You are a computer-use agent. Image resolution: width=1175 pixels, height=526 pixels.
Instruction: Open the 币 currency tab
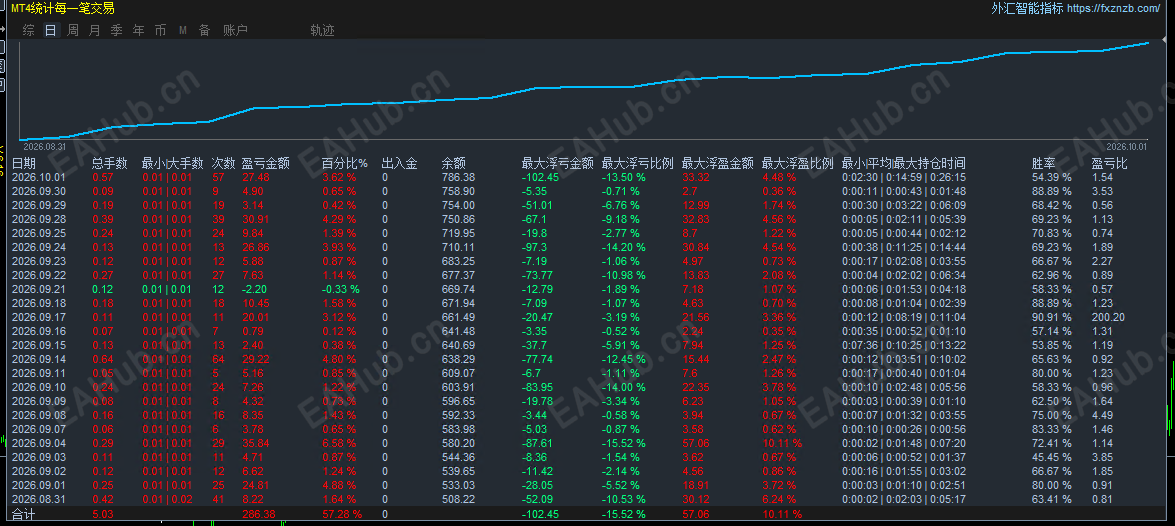160,31
